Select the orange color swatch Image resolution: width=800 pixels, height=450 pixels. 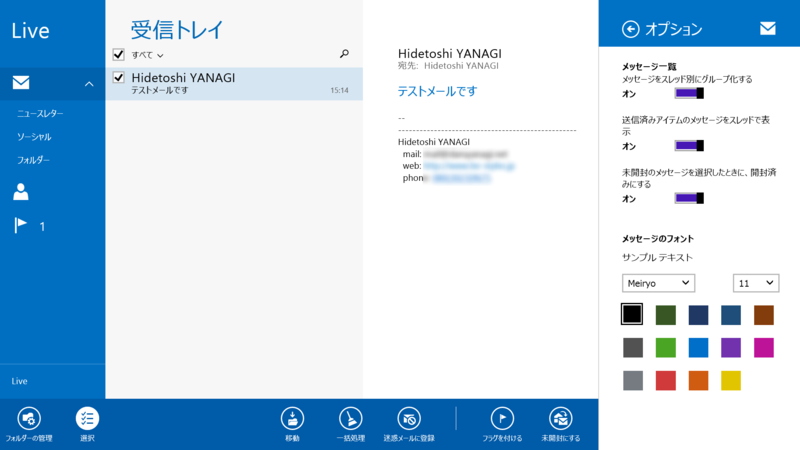(698, 381)
